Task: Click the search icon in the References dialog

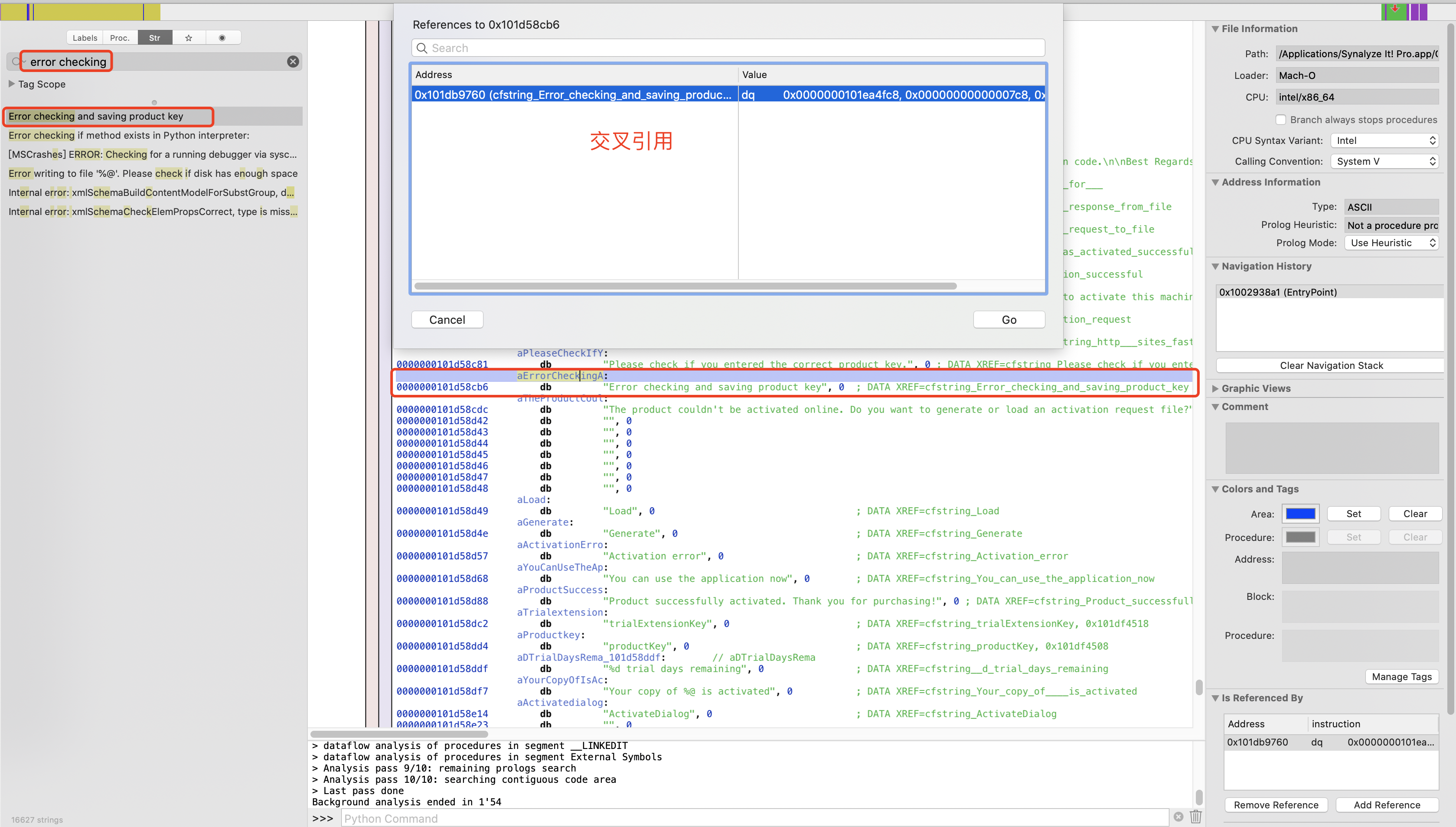Action: click(x=421, y=48)
